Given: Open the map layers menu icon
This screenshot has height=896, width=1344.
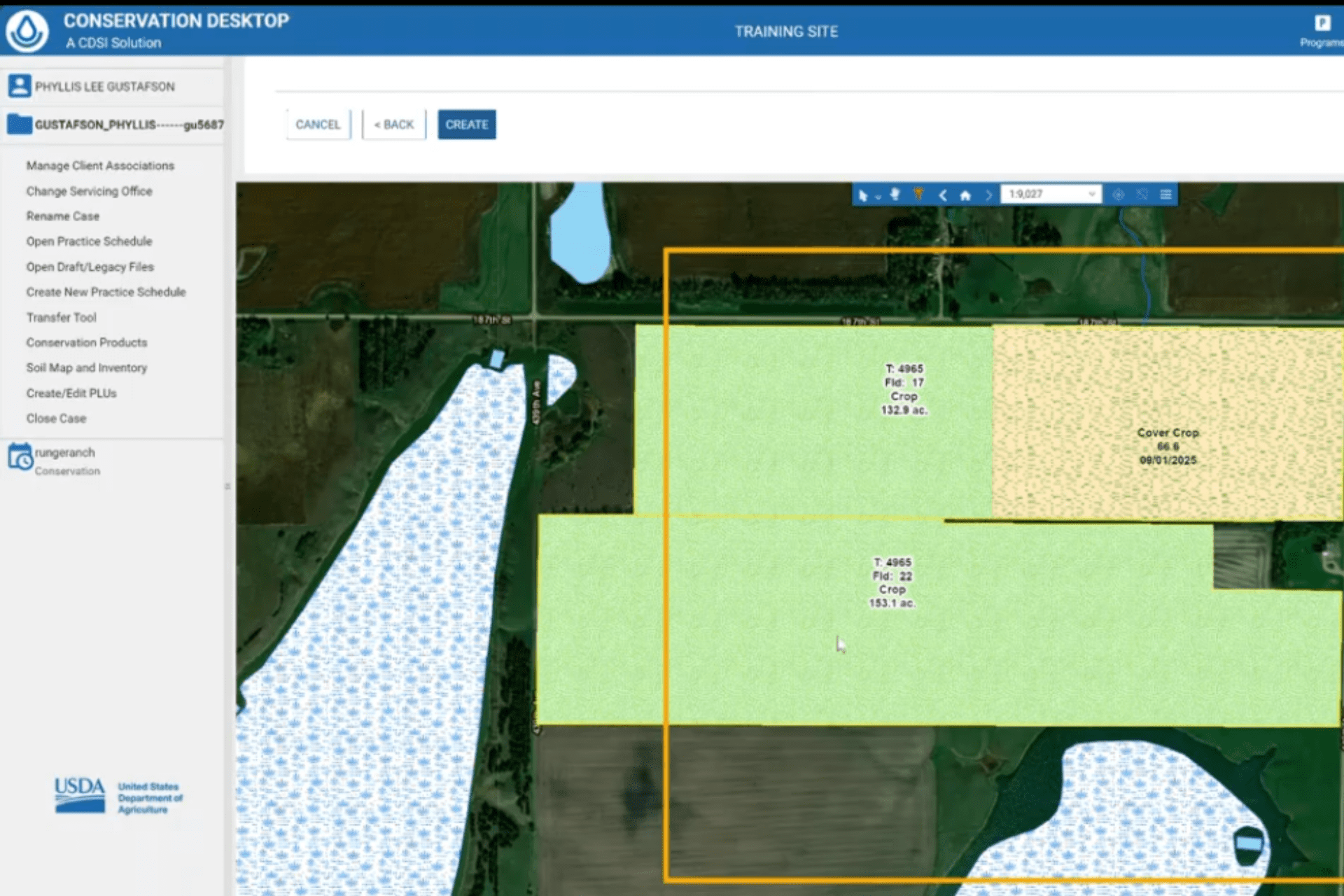Looking at the screenshot, I should click(x=1165, y=195).
